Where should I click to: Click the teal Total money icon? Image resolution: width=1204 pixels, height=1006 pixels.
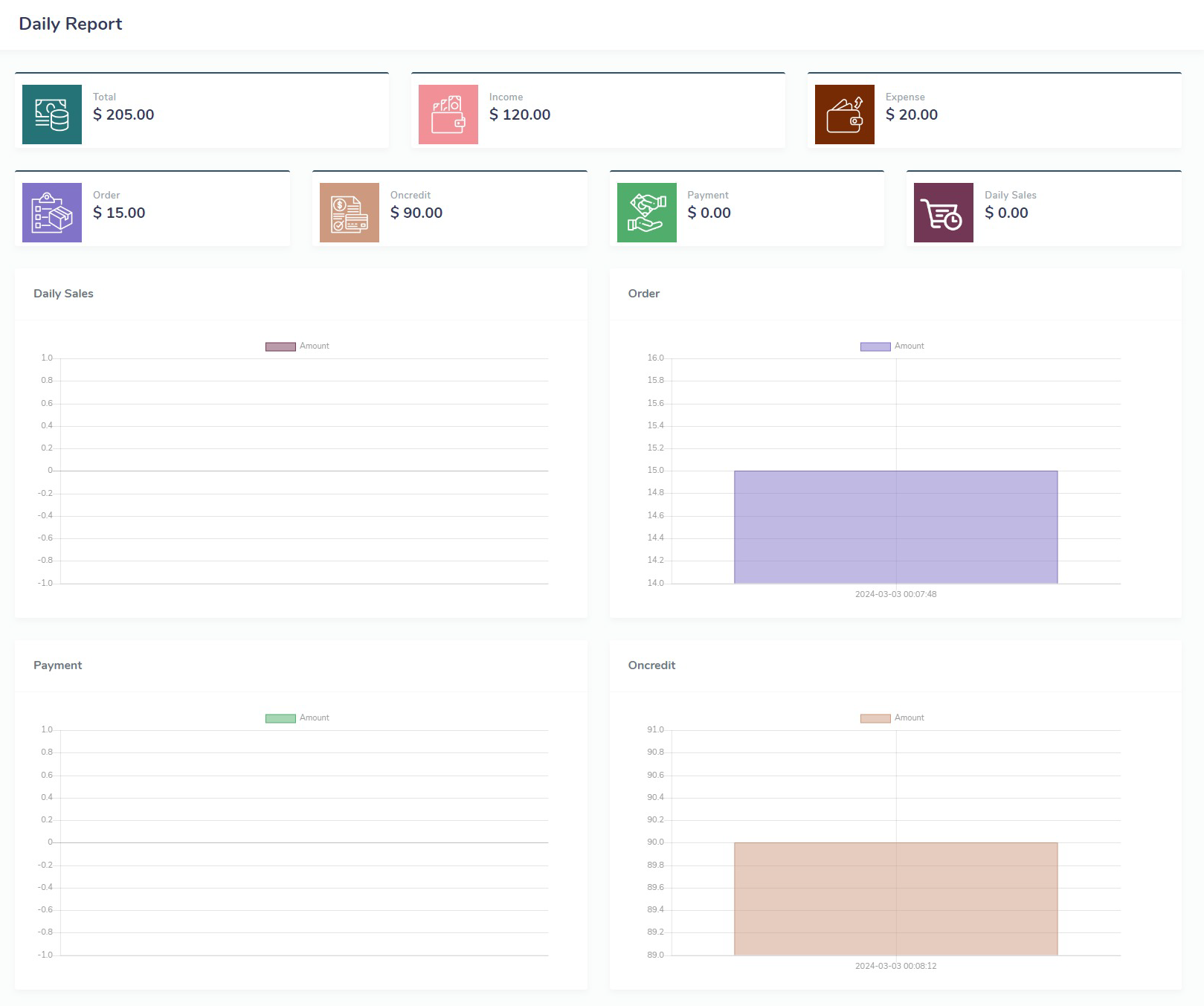(x=52, y=115)
